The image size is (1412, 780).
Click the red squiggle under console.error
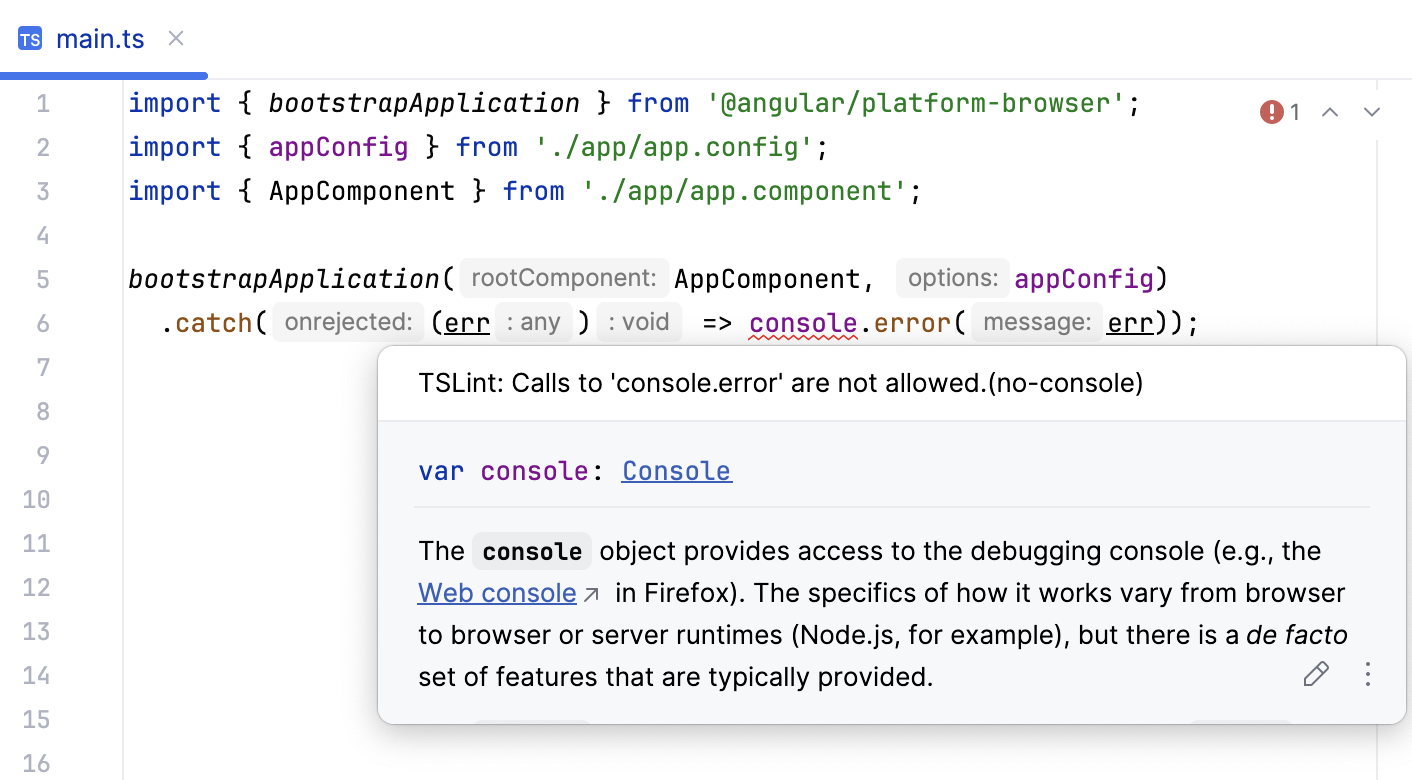[x=803, y=335]
